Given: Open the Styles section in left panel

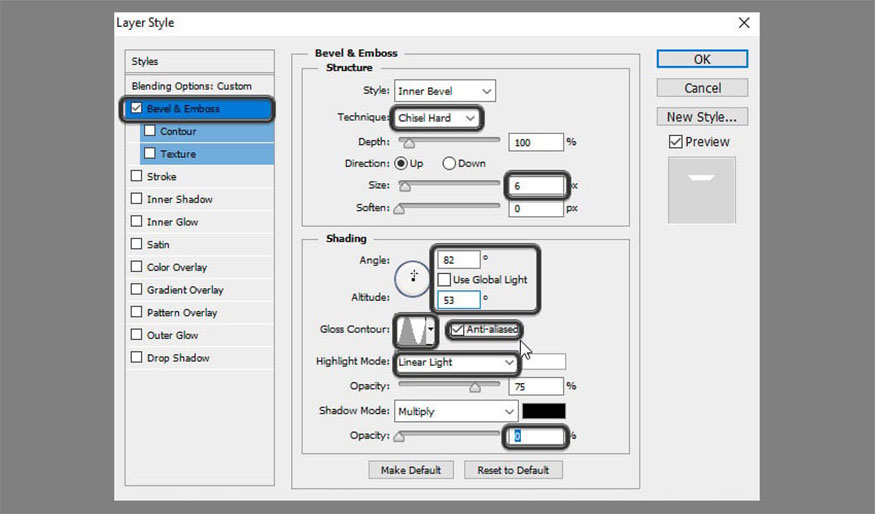Looking at the screenshot, I should point(200,61).
